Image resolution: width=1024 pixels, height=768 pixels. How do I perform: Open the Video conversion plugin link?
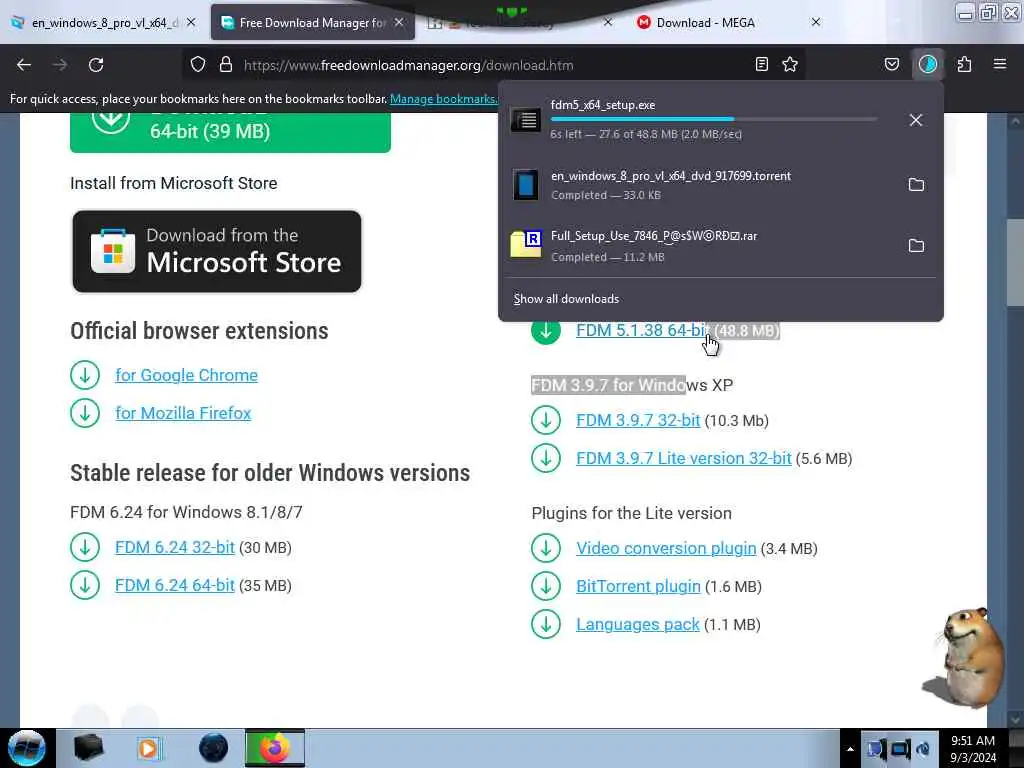point(666,548)
